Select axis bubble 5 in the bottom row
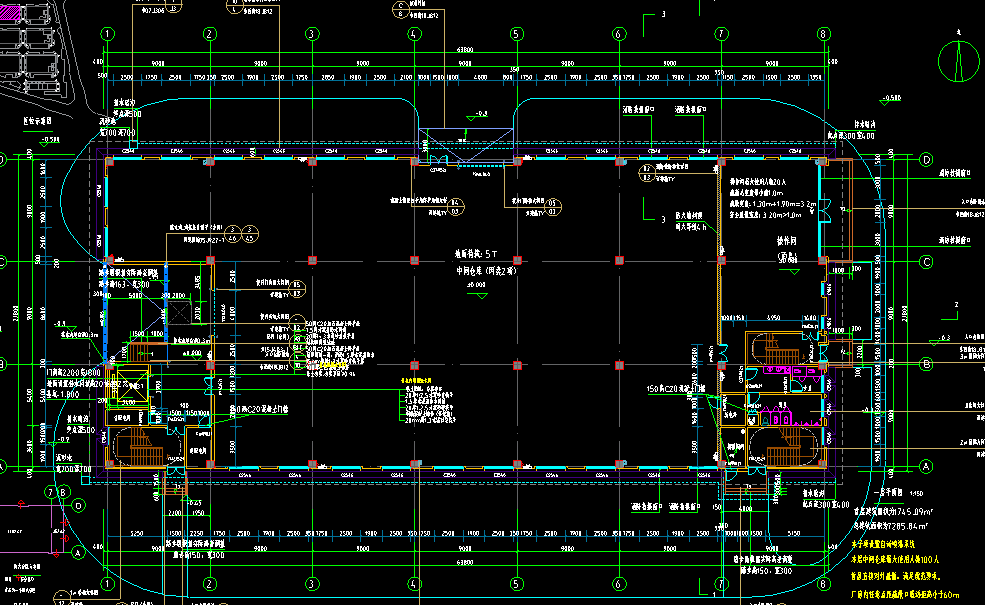 [516, 584]
